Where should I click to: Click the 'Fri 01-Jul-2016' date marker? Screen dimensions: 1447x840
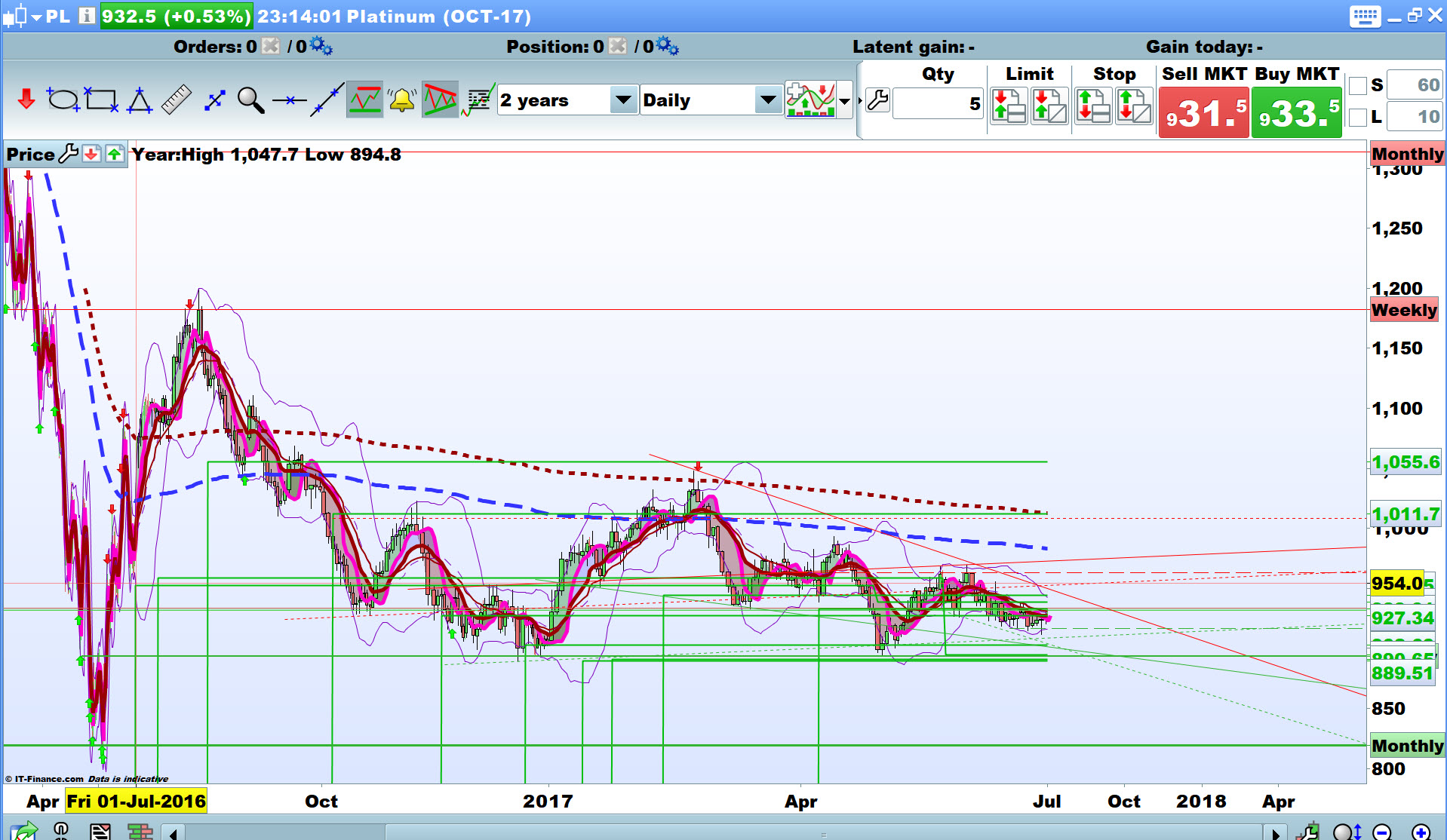click(136, 801)
